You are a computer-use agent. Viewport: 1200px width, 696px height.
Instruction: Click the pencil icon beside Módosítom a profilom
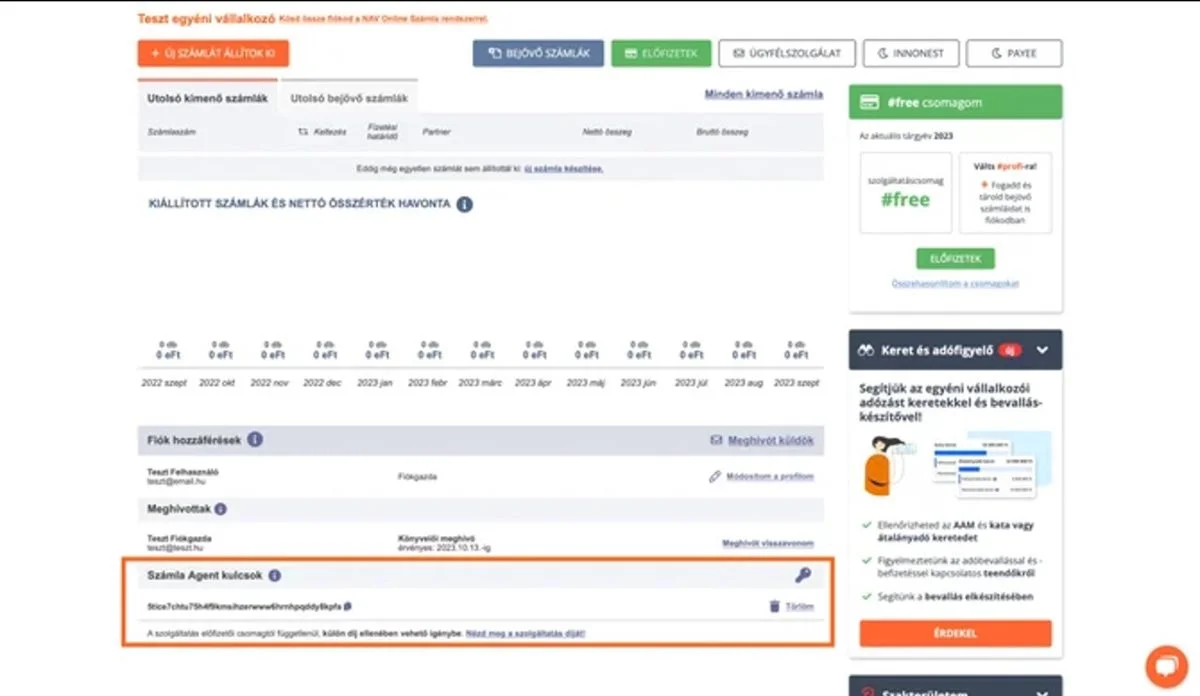click(x=715, y=477)
